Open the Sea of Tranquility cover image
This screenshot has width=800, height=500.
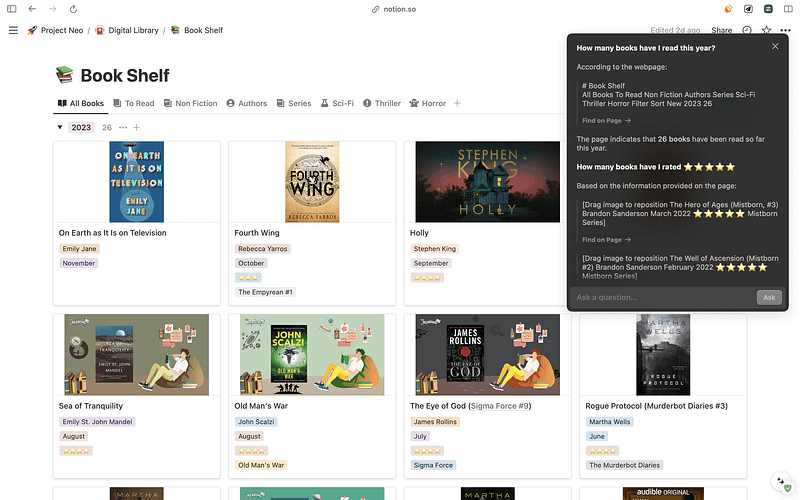pyautogui.click(x=137, y=355)
